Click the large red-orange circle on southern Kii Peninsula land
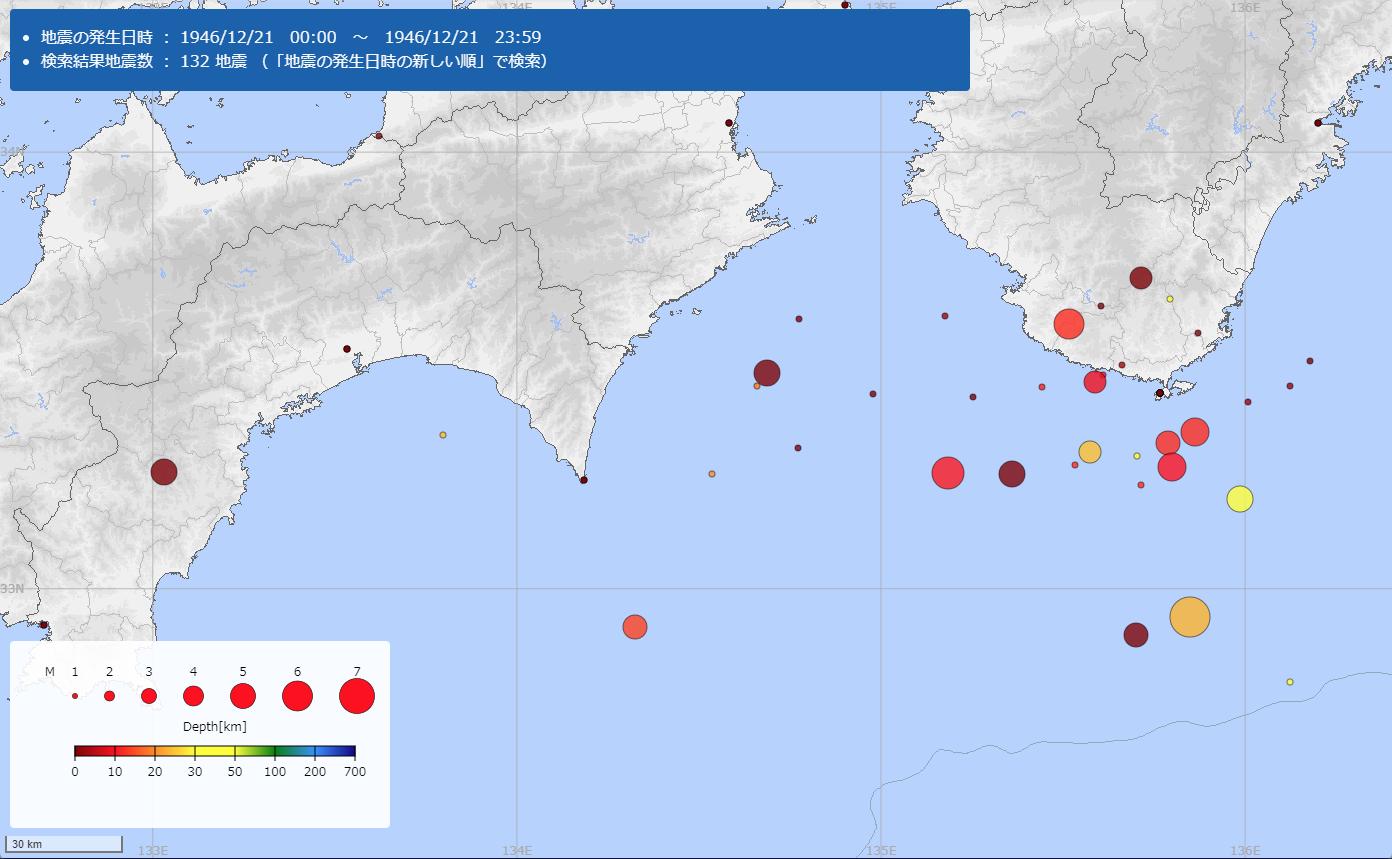The width and height of the screenshot is (1392, 859). pos(1069,324)
